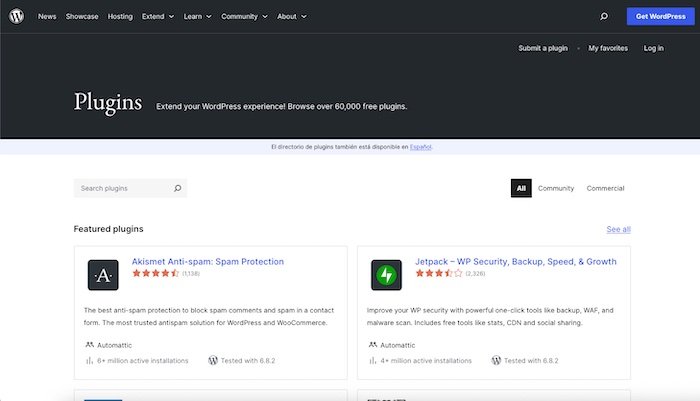This screenshot has width=700, height=401.
Task: Click the WordPress logo in header
Action: tap(17, 16)
